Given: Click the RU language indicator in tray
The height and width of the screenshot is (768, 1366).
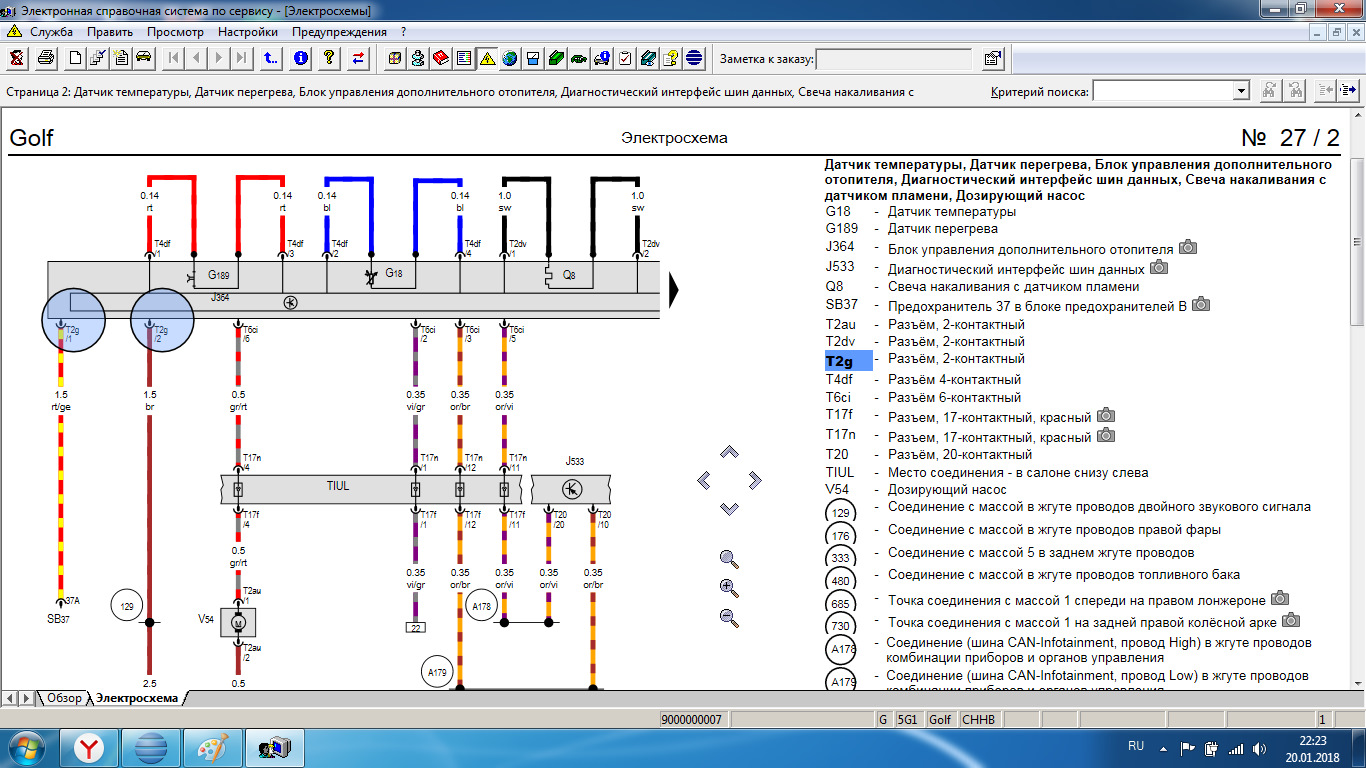Looking at the screenshot, I should (1136, 746).
